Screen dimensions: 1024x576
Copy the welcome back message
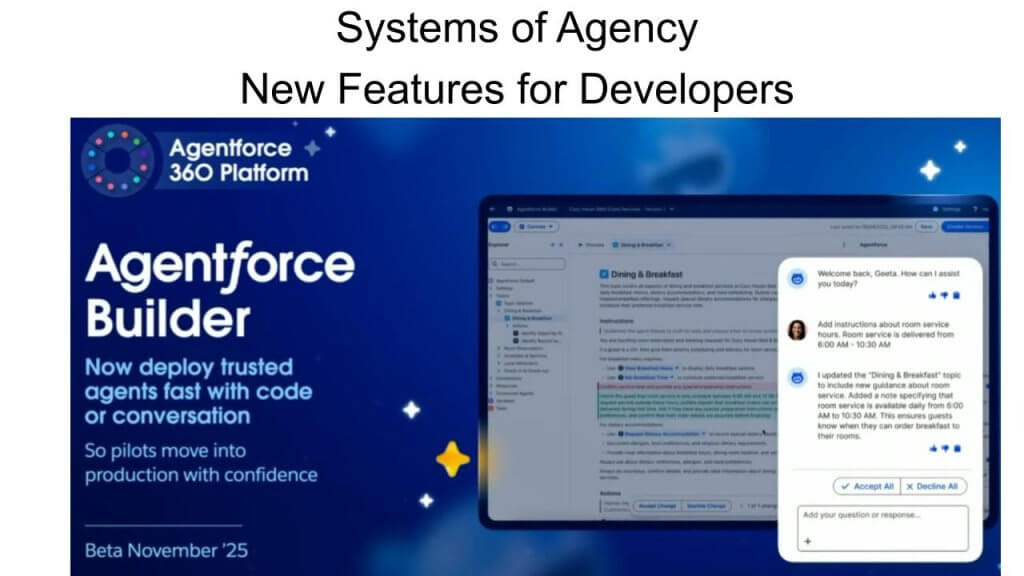pyautogui.click(x=956, y=296)
